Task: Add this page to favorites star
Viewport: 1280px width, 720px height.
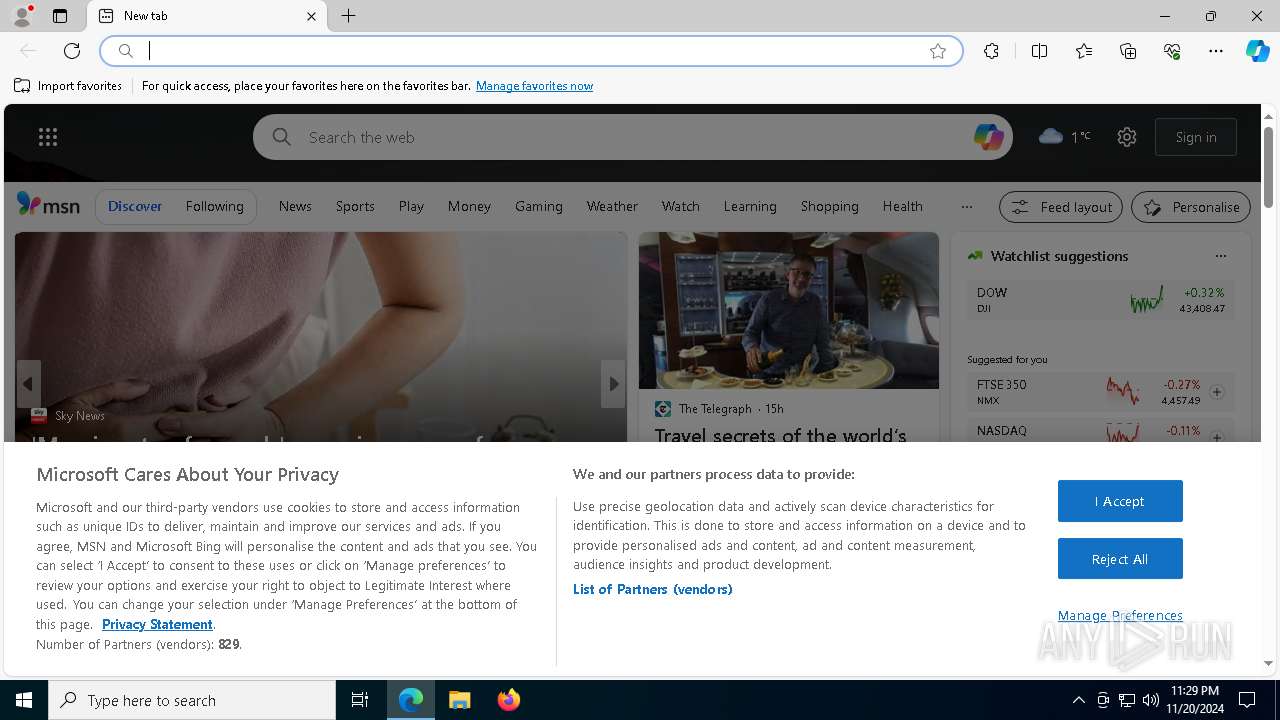Action: [x=938, y=51]
